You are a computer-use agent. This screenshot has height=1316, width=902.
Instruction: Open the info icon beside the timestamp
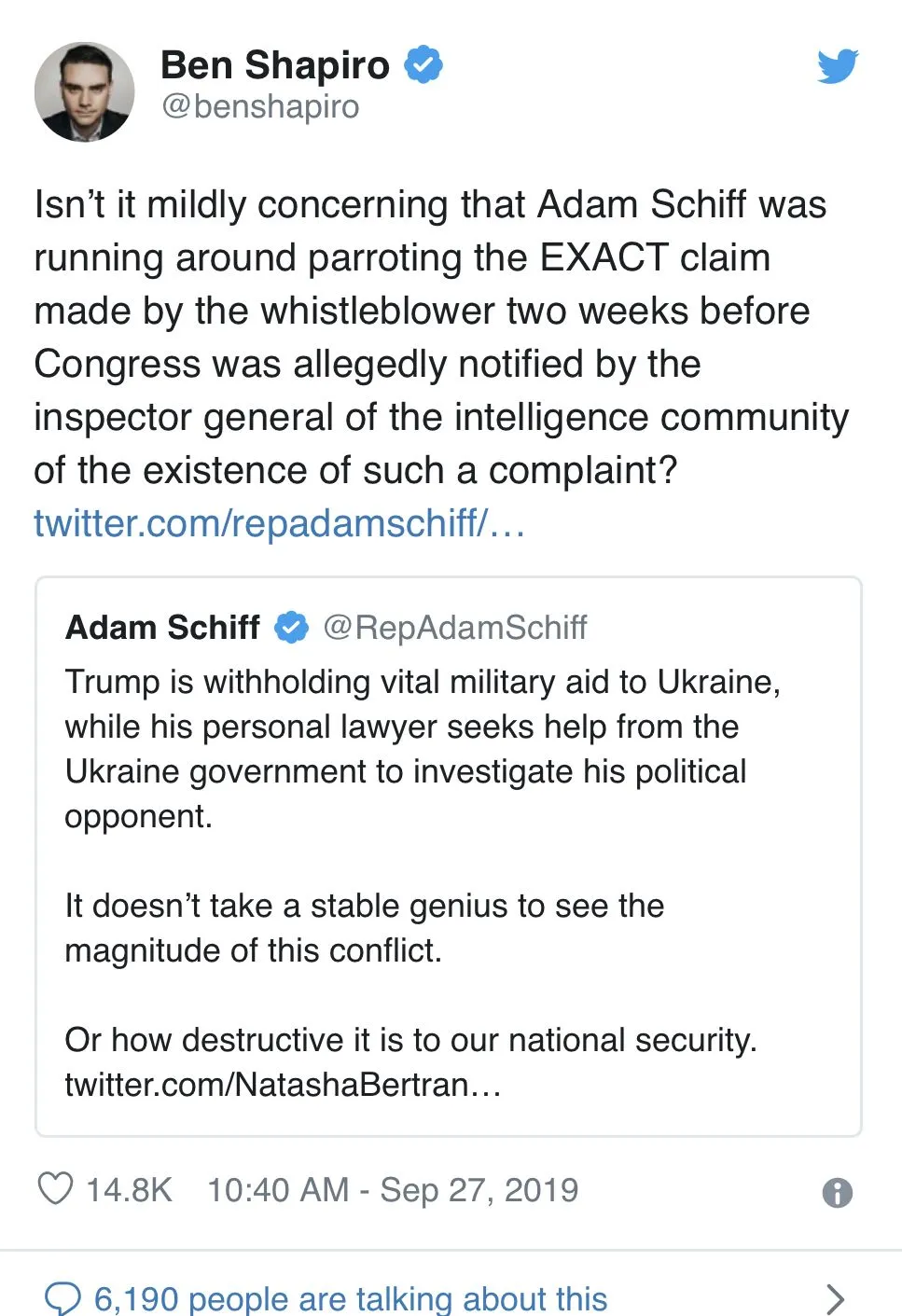click(x=837, y=1192)
